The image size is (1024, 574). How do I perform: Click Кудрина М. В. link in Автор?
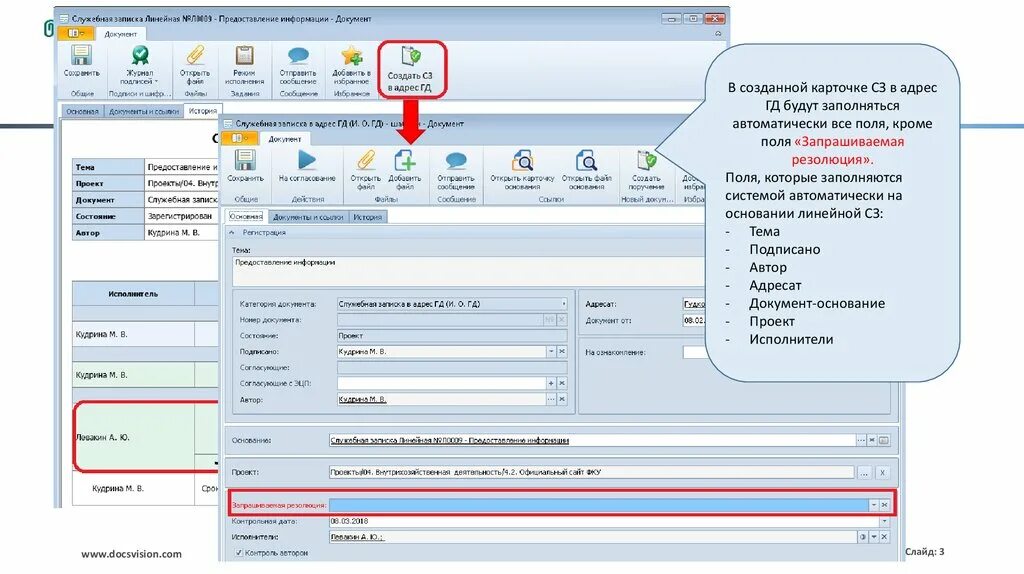(362, 399)
